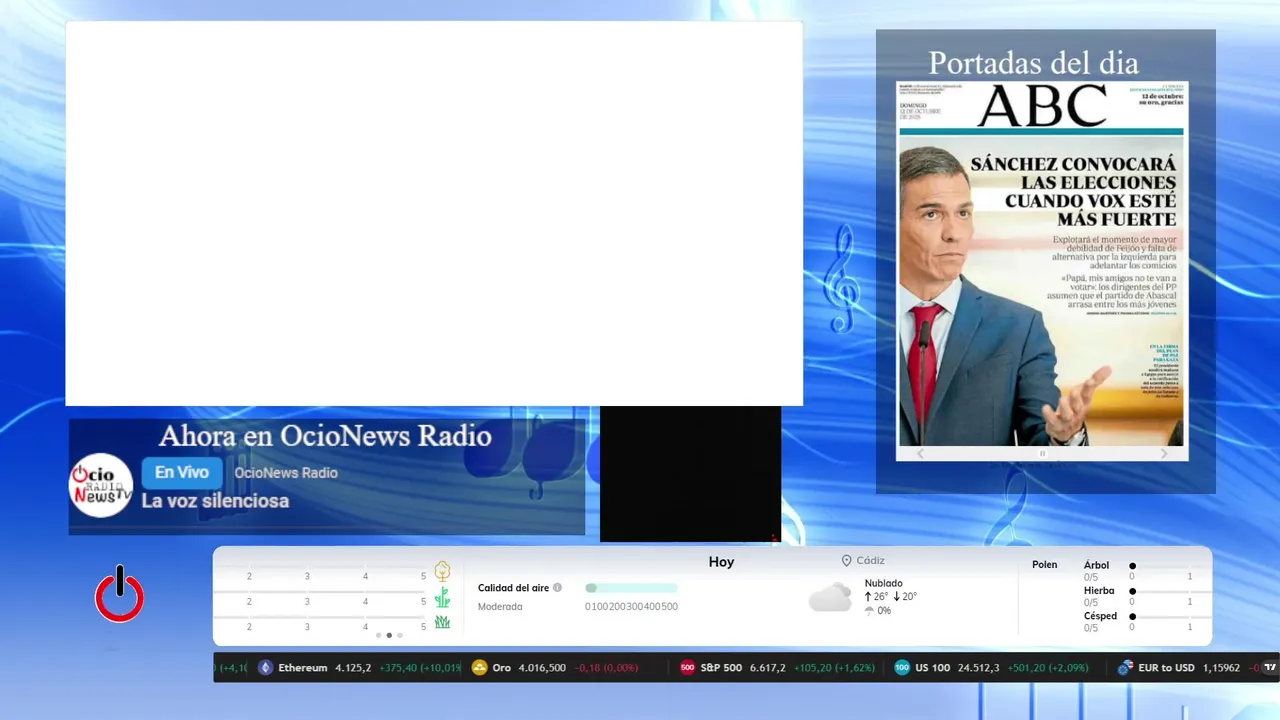Viewport: 1280px width, 720px height.
Task: Open the ABC newspaper front page
Action: point(1041,264)
